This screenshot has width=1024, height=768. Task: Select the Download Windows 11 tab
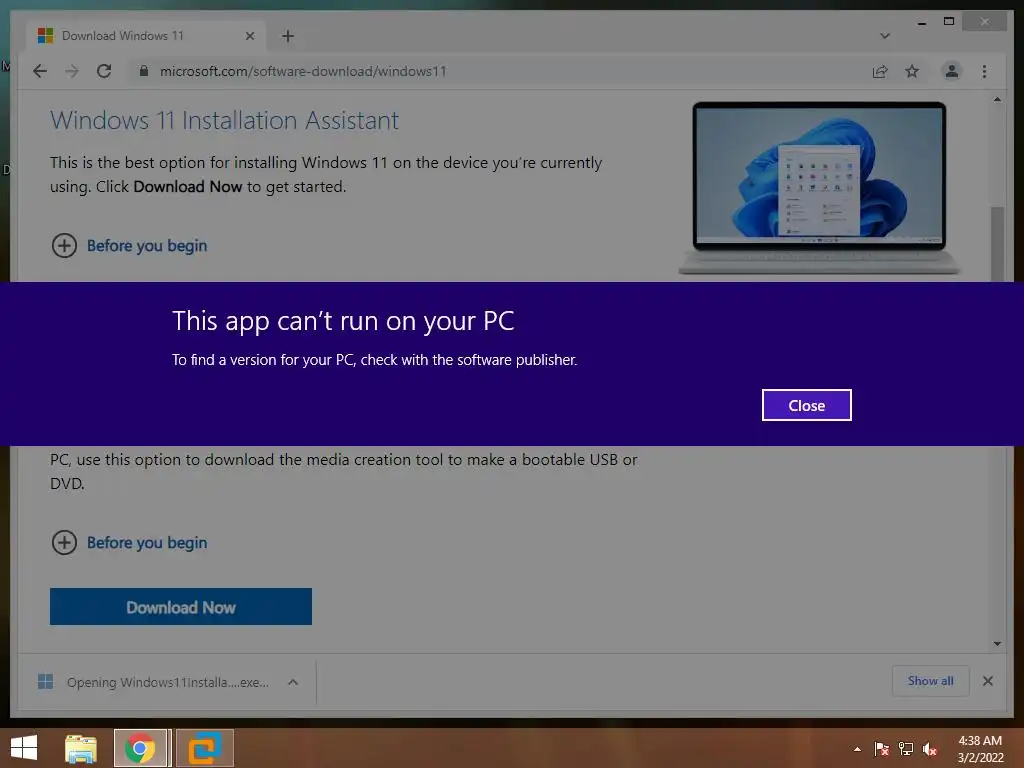coord(145,36)
